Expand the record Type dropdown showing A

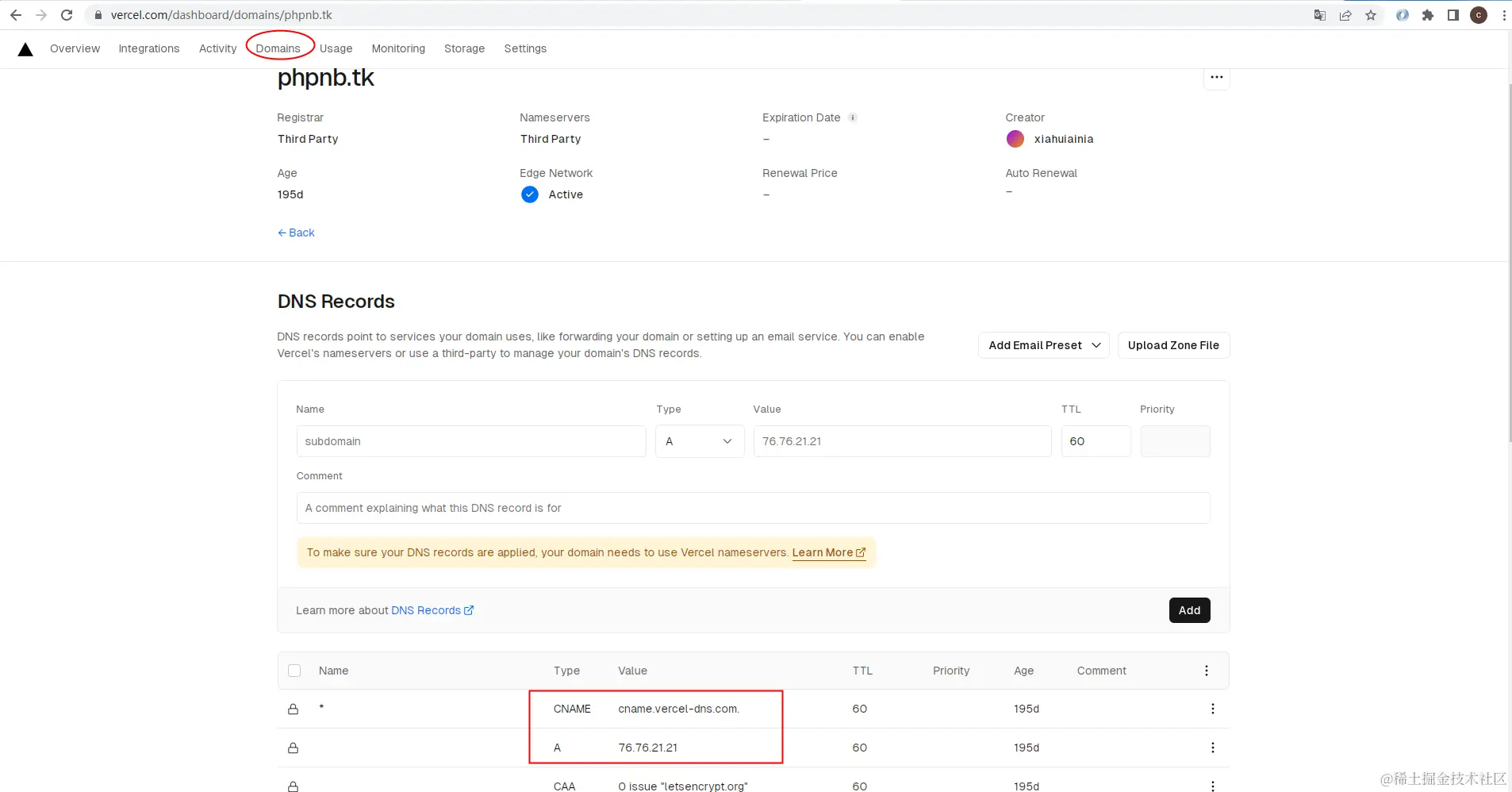700,441
